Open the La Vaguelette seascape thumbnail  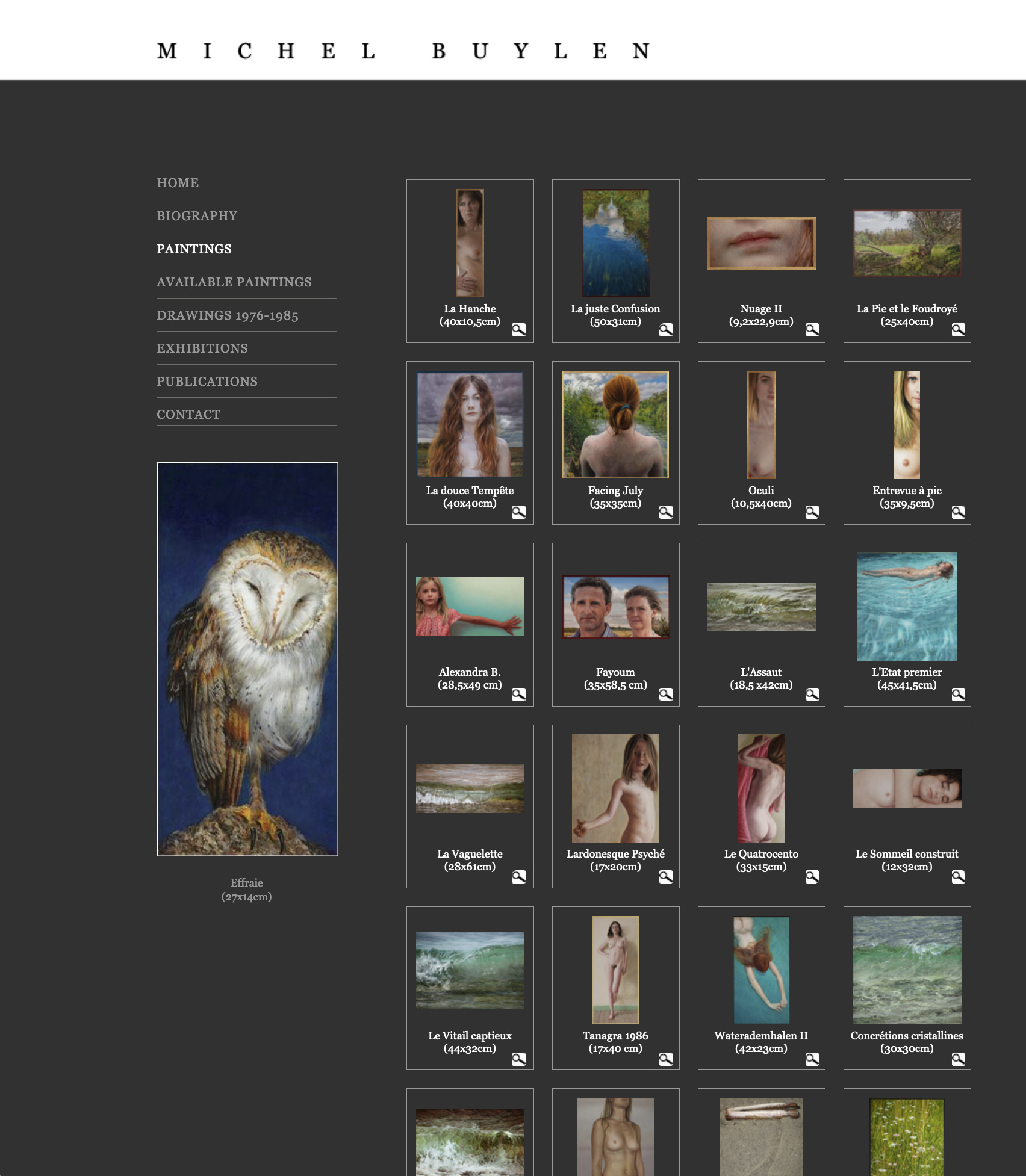(x=470, y=788)
